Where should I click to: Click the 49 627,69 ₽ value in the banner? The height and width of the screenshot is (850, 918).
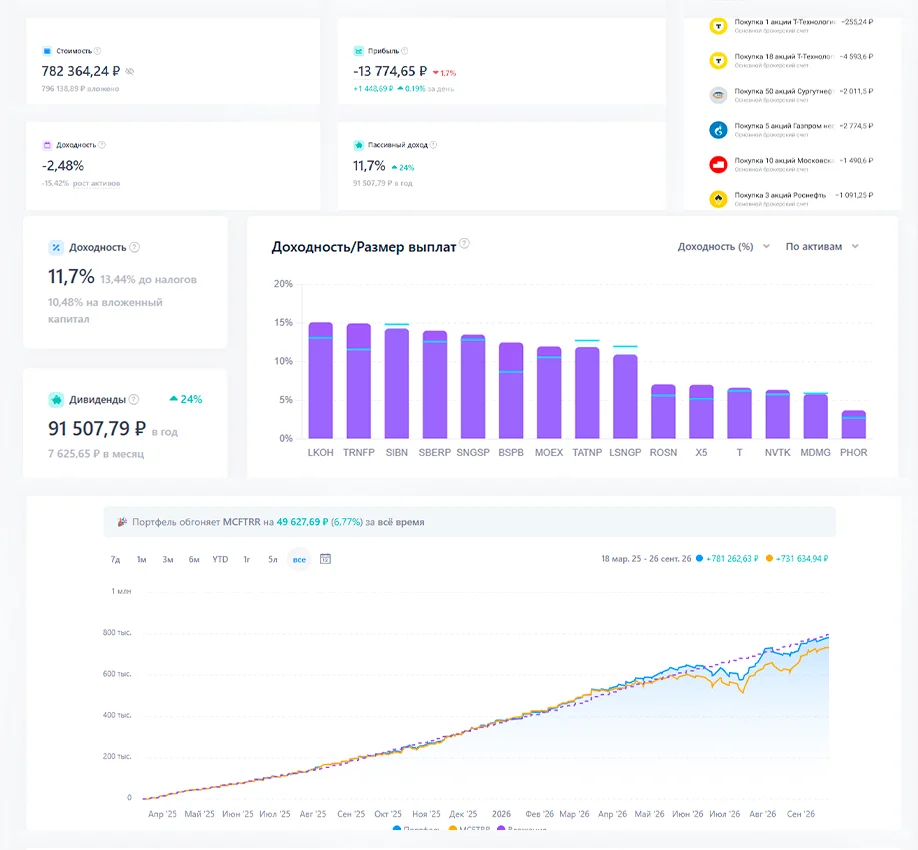(x=302, y=522)
